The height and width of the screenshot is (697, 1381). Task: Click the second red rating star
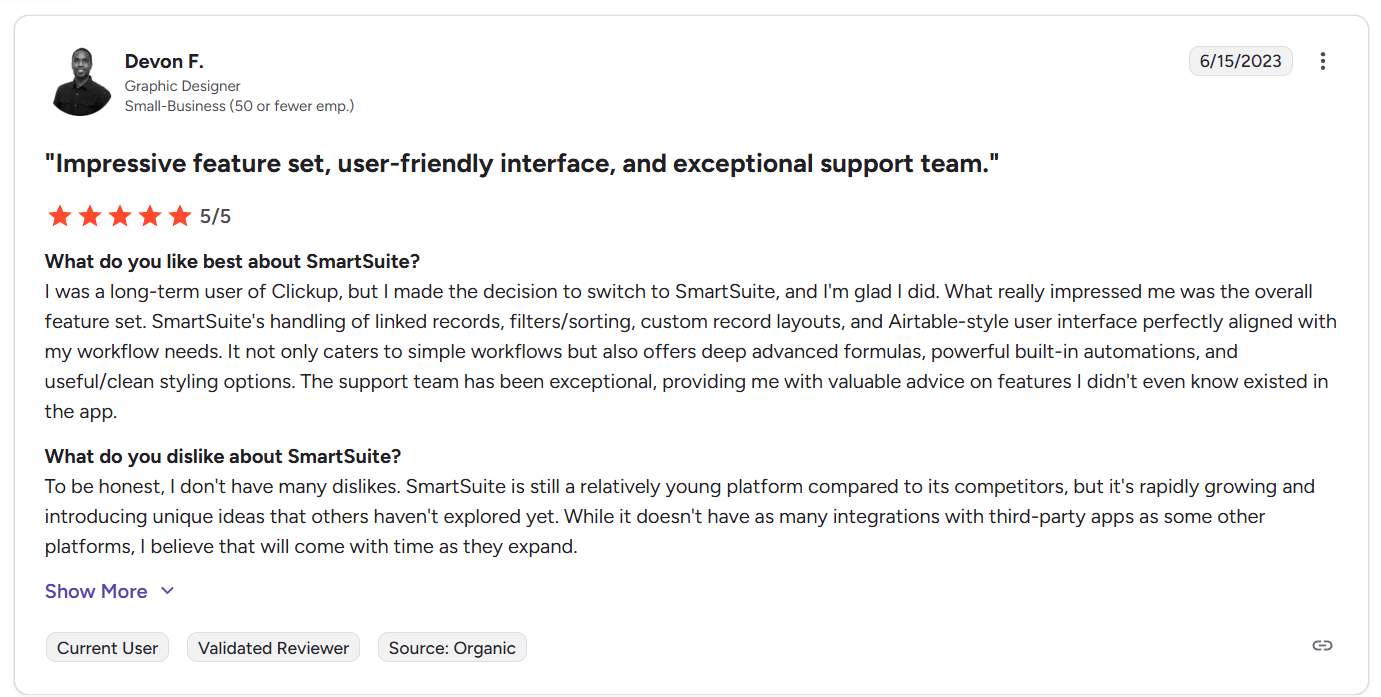click(x=90, y=216)
